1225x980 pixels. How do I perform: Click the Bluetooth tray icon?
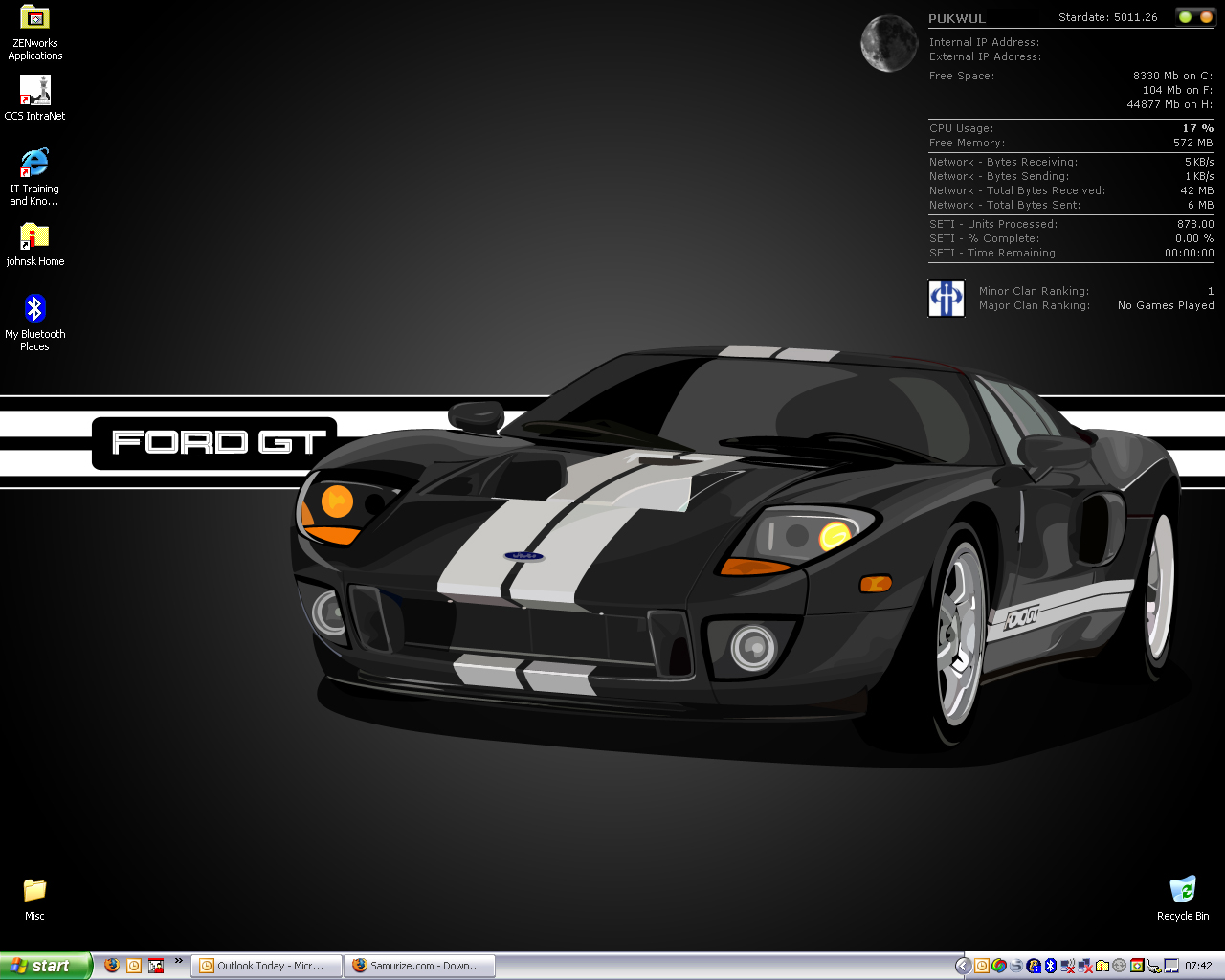coord(1050,966)
